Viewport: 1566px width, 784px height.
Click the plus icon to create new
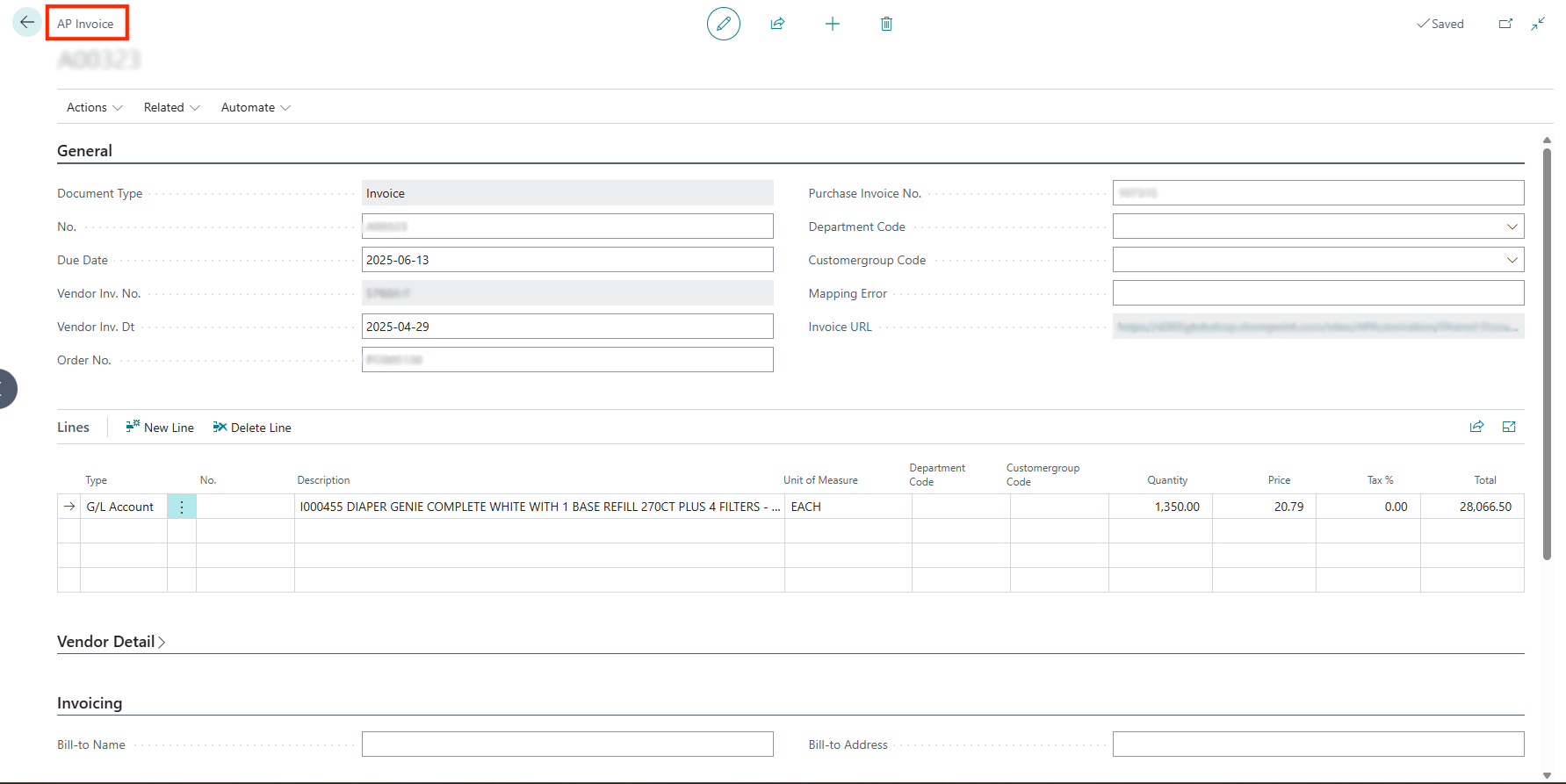pyautogui.click(x=832, y=24)
